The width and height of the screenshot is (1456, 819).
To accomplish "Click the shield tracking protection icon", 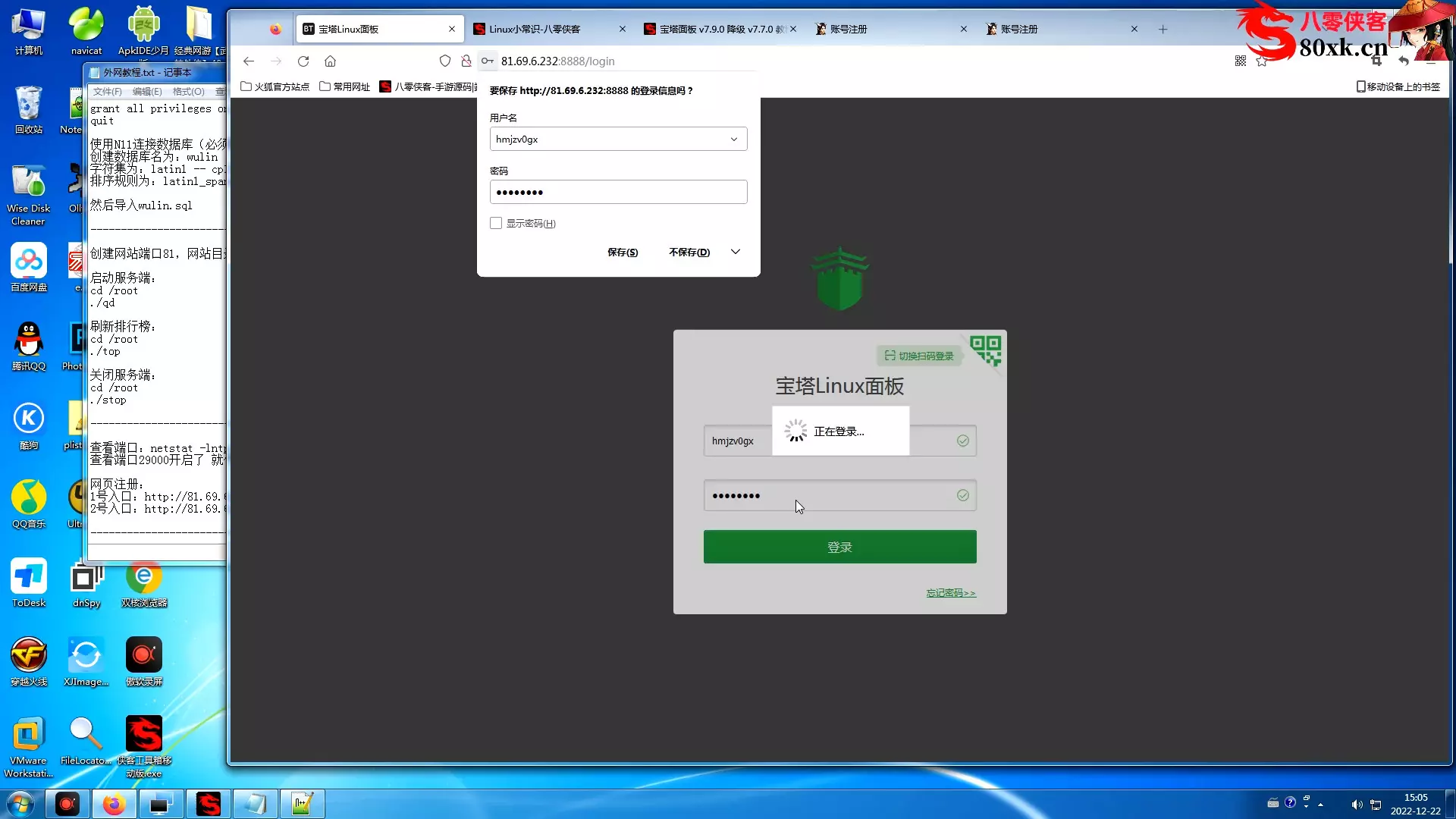I will tap(445, 61).
